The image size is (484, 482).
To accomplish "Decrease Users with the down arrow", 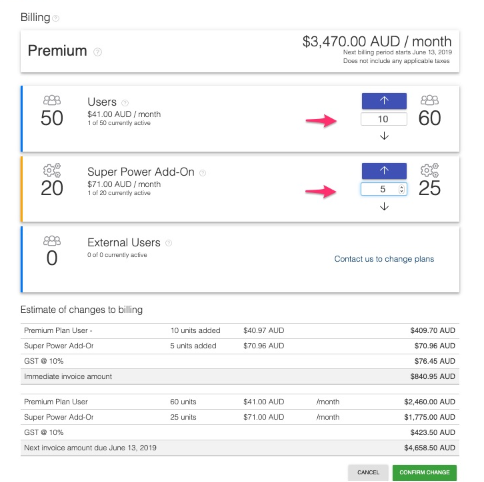I will pos(384,136).
